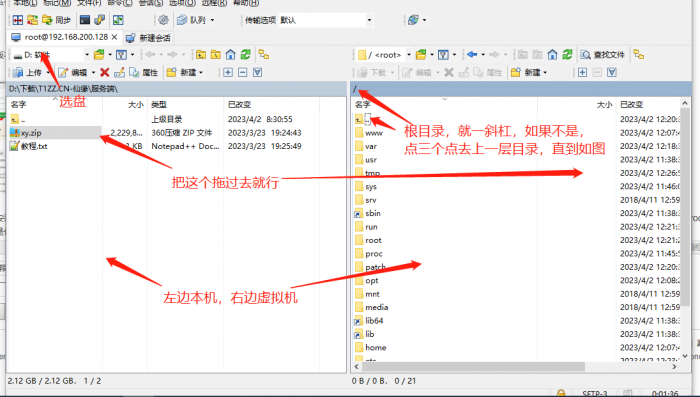Click remote scrollbar right arrow
The image size is (700, 397).
[675, 367]
